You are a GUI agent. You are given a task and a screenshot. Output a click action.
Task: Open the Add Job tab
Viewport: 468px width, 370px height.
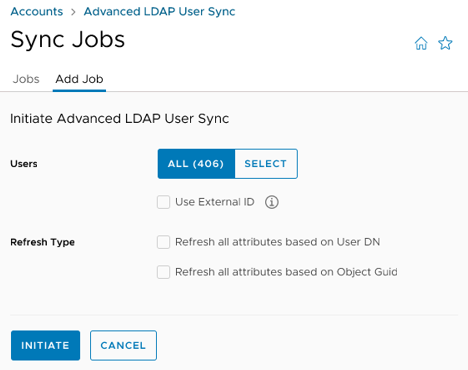(x=79, y=79)
